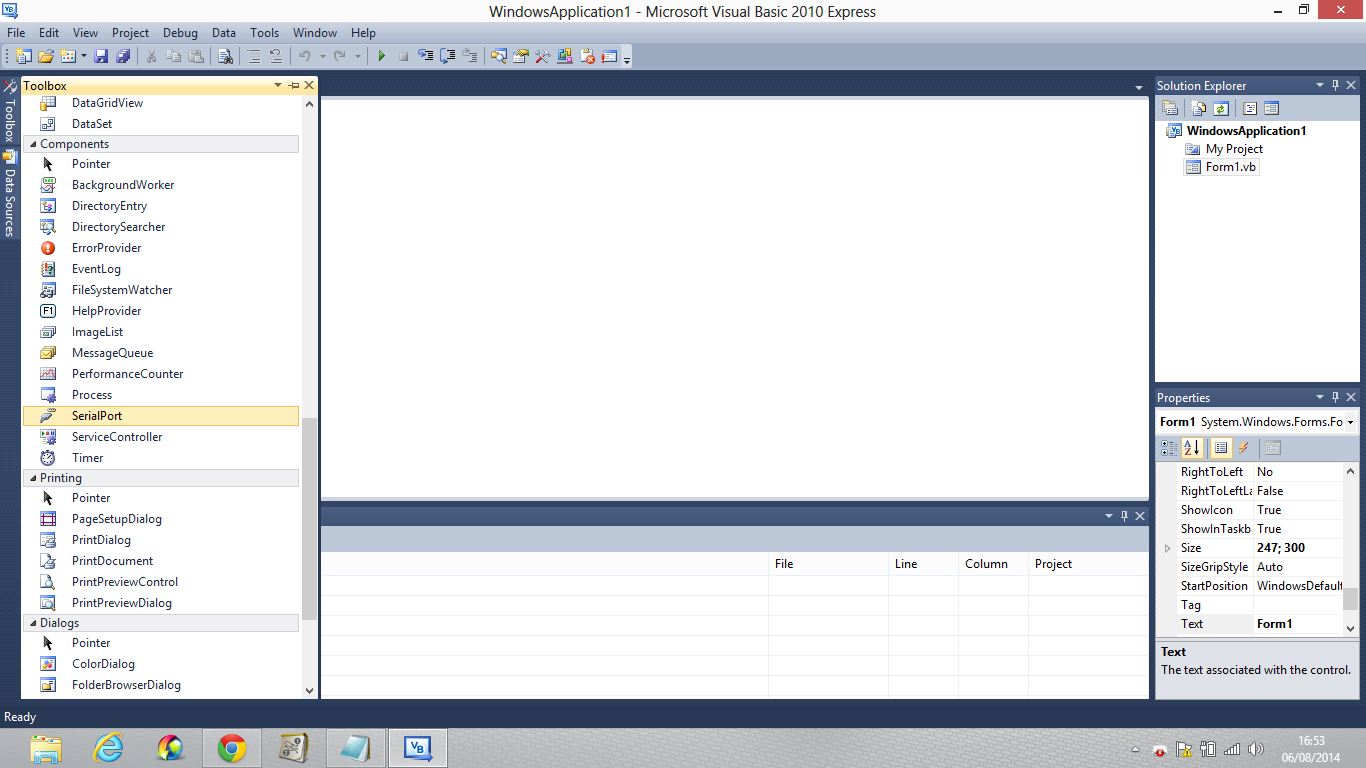
Task: Open the Properties Window from main toolbar icon
Action: [520, 56]
